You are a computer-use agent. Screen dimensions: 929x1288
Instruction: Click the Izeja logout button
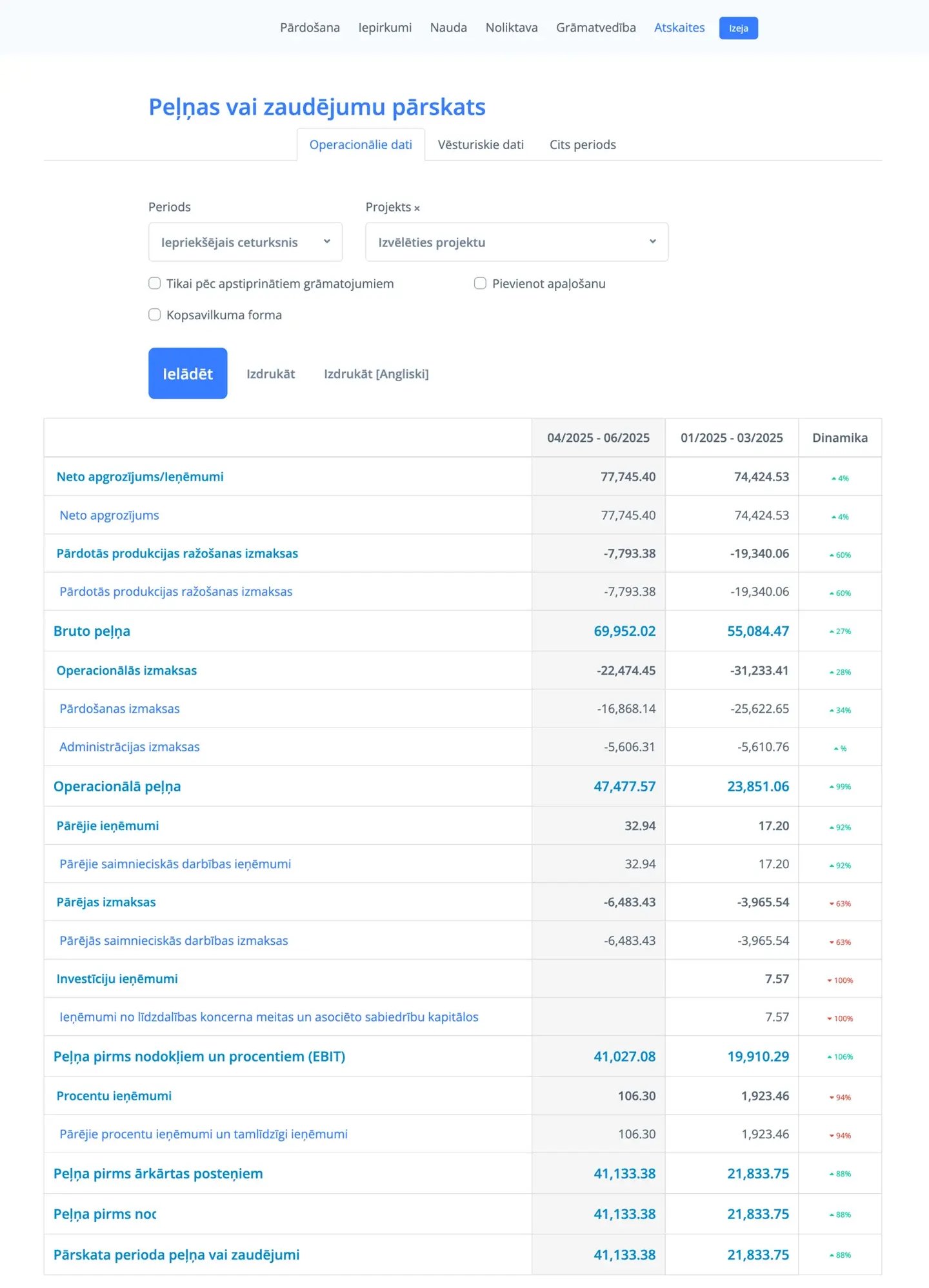click(x=738, y=28)
